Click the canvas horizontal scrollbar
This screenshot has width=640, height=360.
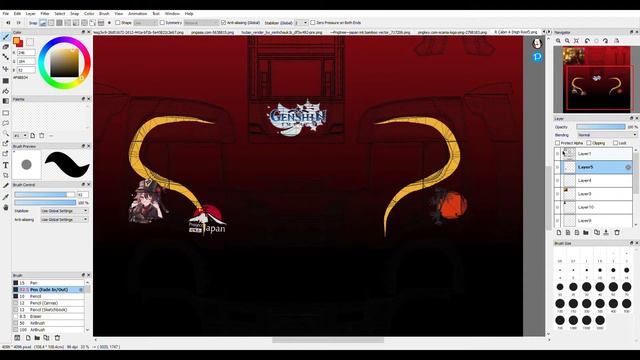pyautogui.click(x=328, y=340)
